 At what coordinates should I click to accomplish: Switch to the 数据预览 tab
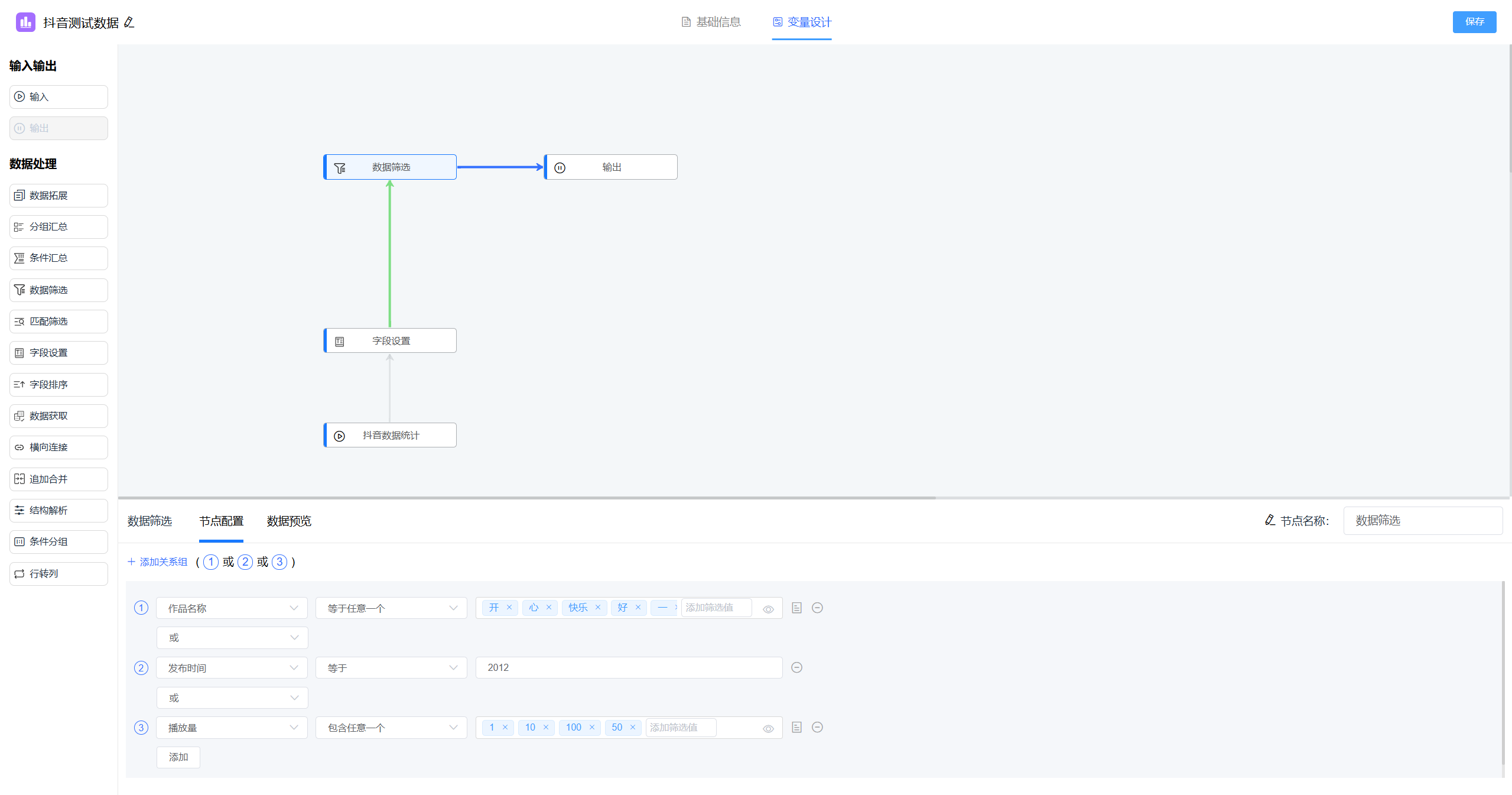288,521
